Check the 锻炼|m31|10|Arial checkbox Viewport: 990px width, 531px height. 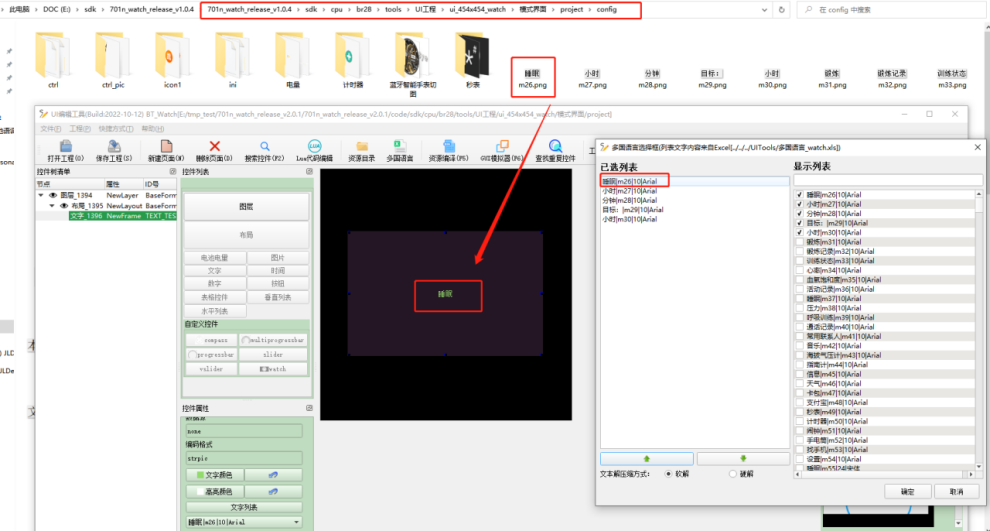[799, 242]
